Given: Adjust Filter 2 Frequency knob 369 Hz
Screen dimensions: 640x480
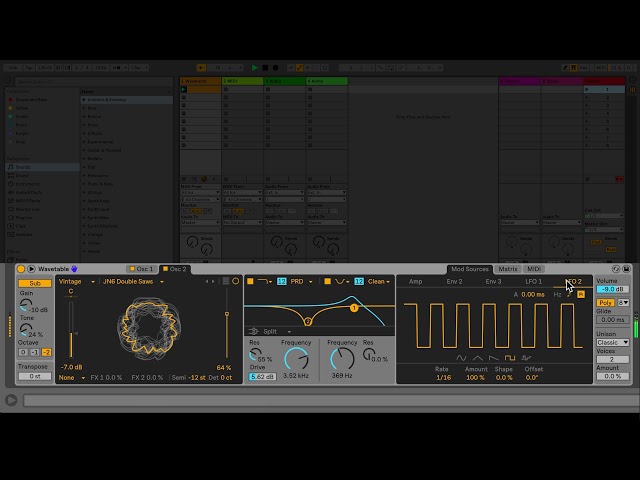Looking at the screenshot, I should click(x=342, y=359).
